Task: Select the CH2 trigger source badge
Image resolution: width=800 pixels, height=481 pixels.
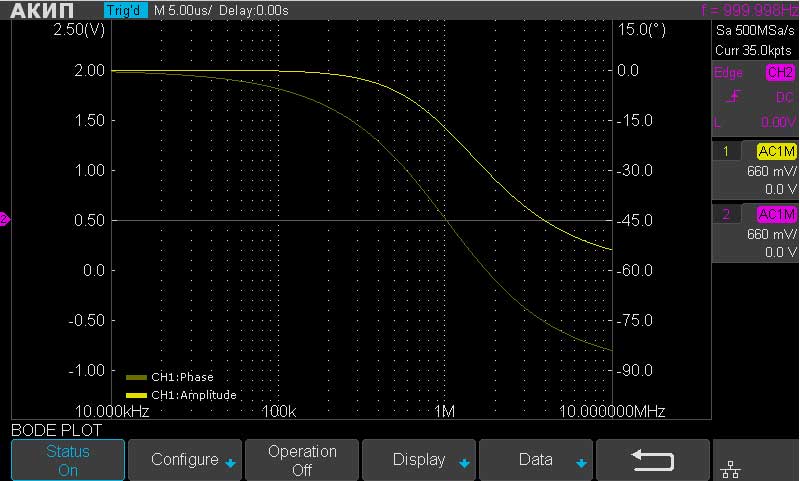Action: [x=779, y=73]
